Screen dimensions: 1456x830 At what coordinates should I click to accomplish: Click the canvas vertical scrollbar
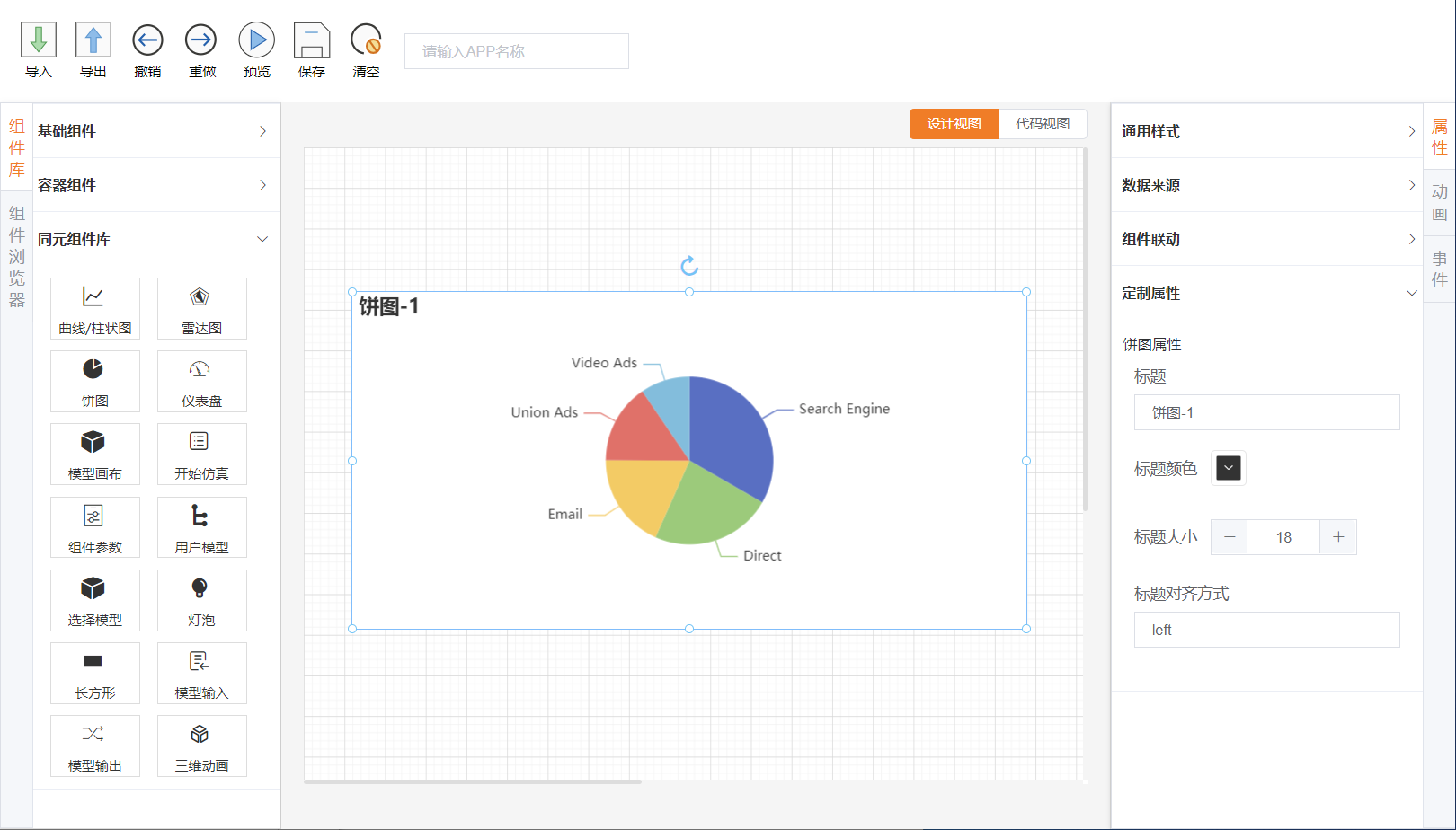pyautogui.click(x=1085, y=330)
